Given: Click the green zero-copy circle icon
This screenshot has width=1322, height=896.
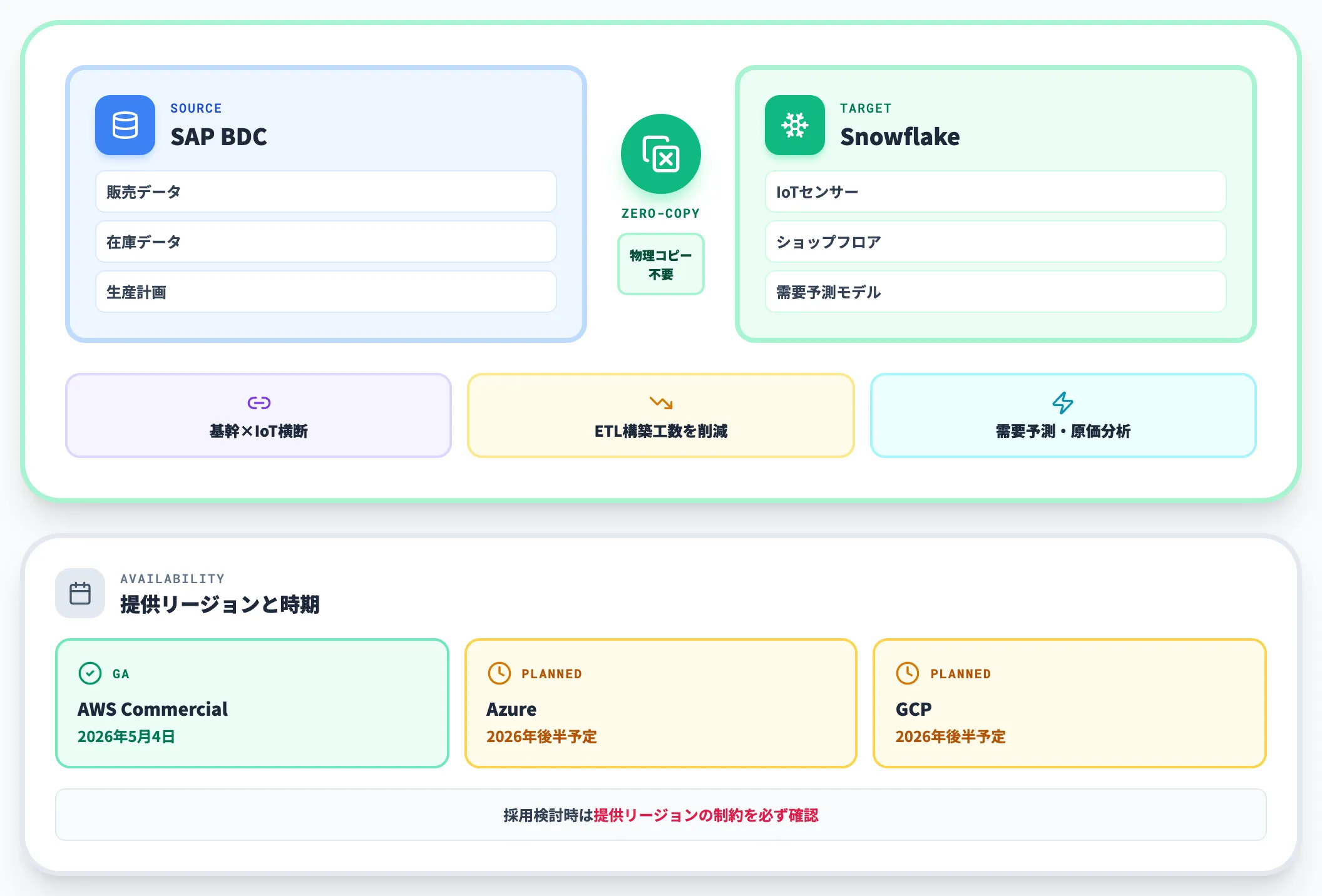Looking at the screenshot, I should point(661,154).
